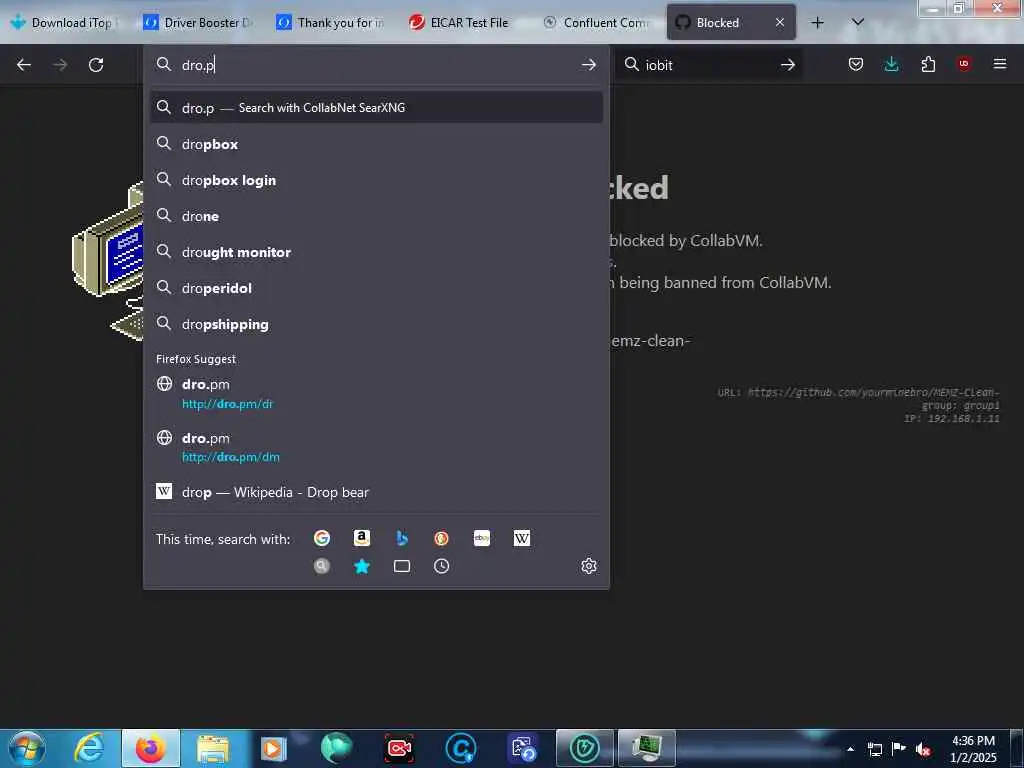Pick the drone suggestion
The image size is (1024, 768).
tap(377, 216)
